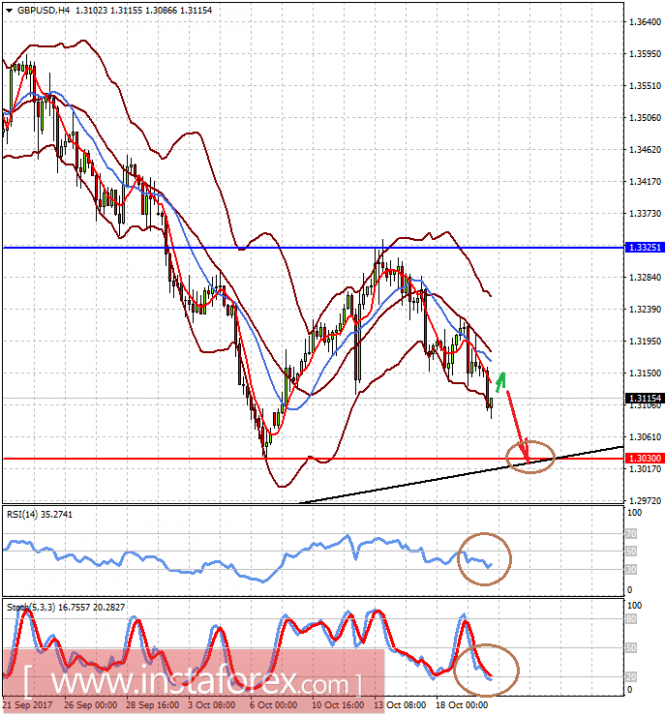
Task: Click the blue 1.33251 price level tag
Action: coord(644,247)
